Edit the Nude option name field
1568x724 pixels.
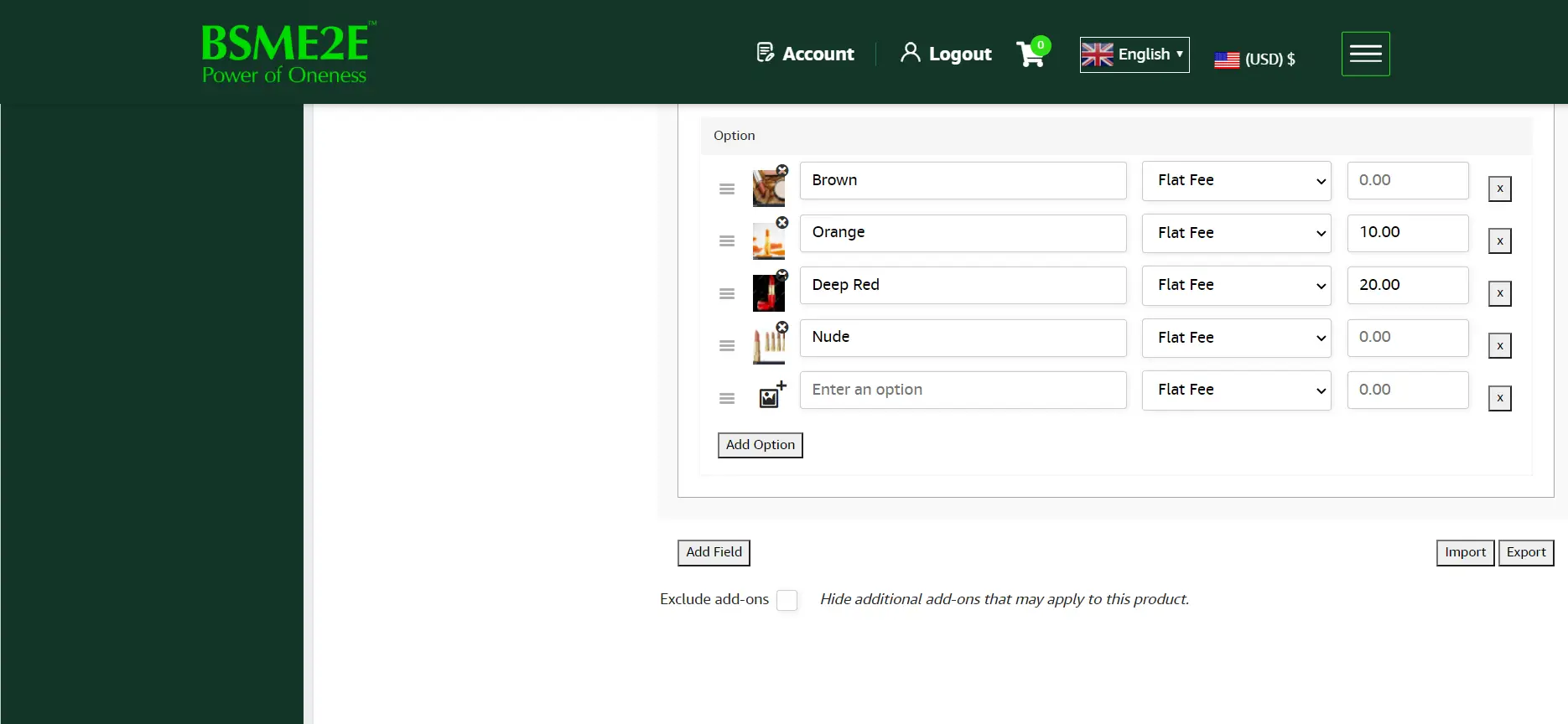click(x=963, y=338)
